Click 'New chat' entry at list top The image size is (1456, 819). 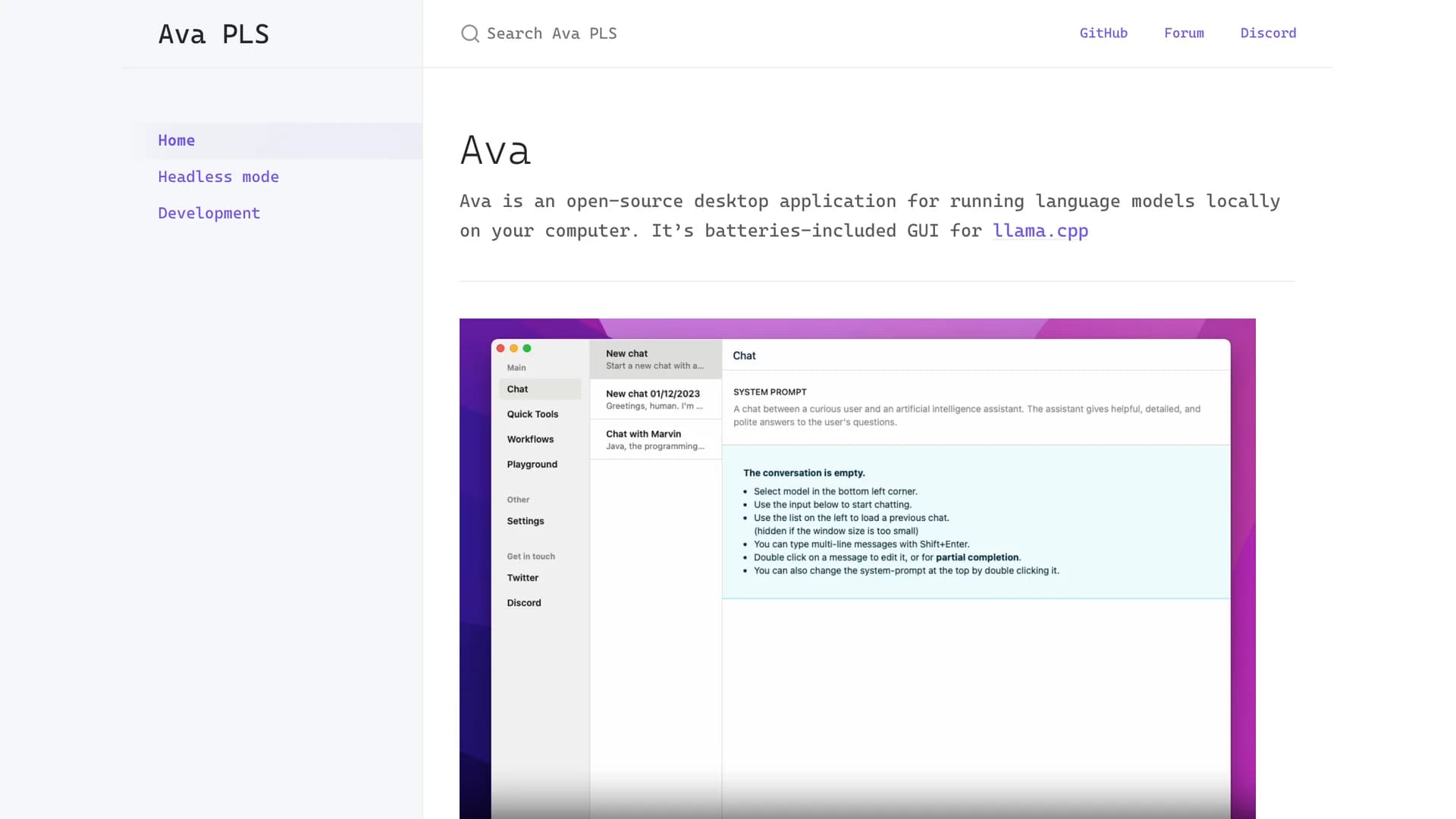tap(656, 359)
